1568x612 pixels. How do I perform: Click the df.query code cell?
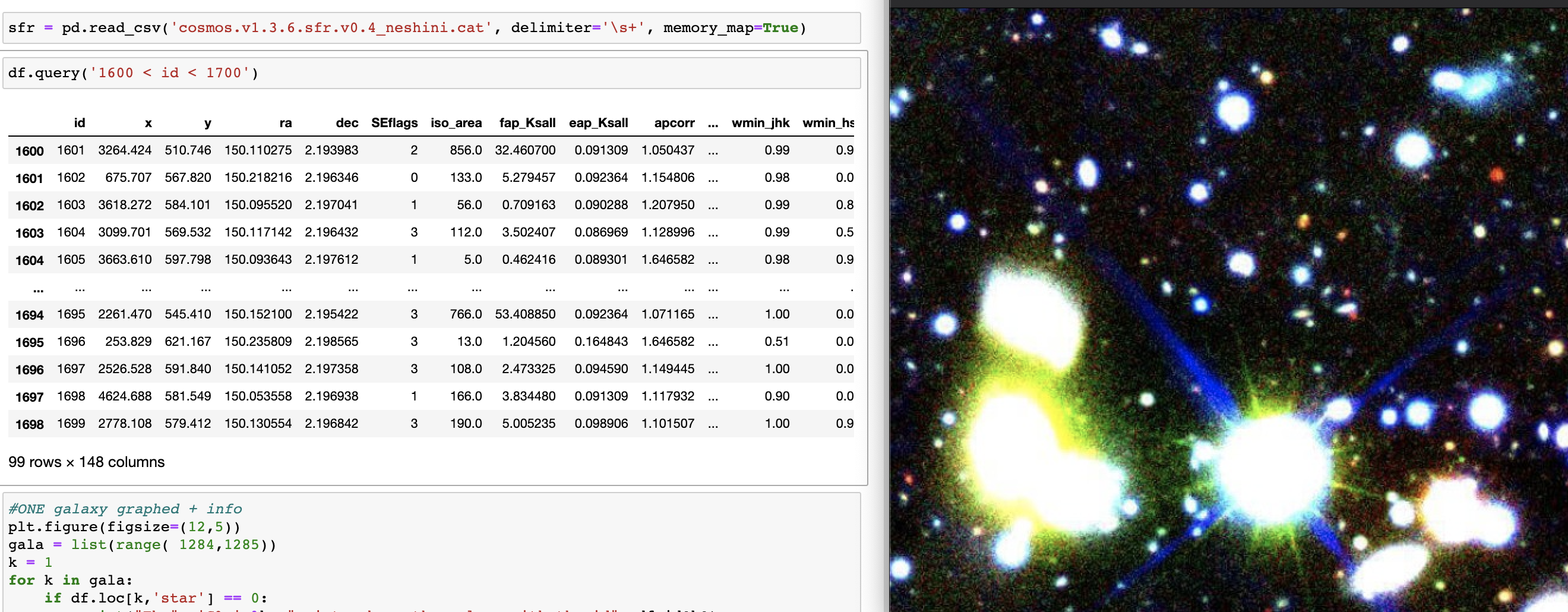coord(432,73)
